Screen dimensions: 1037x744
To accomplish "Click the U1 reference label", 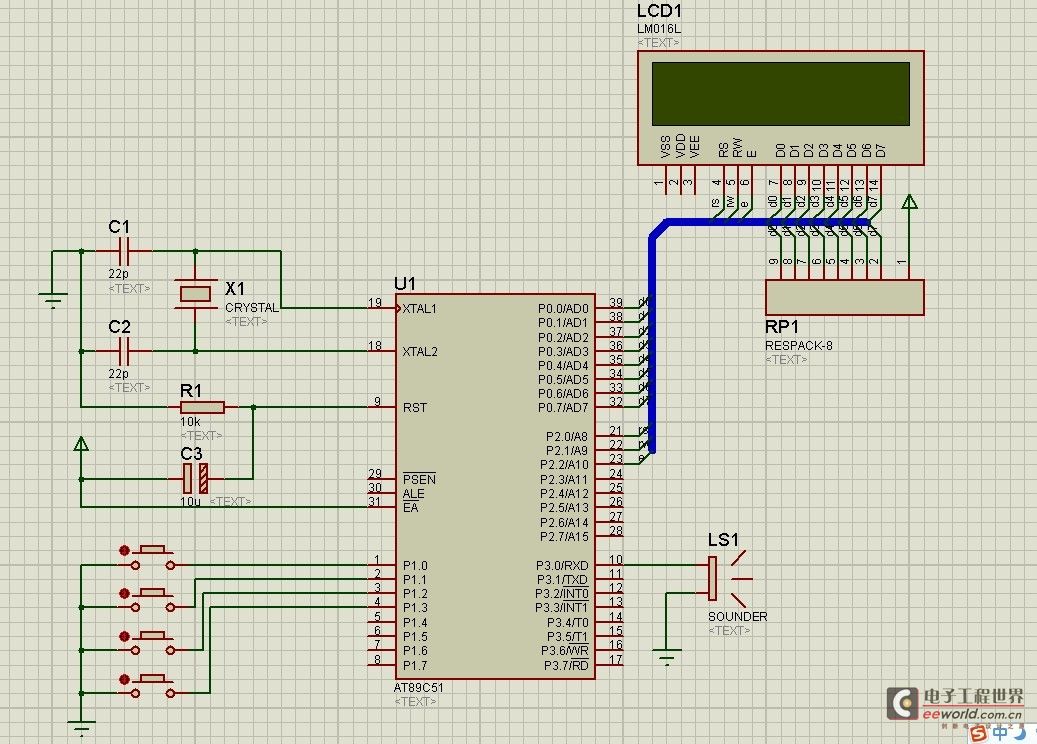I will point(405,284).
